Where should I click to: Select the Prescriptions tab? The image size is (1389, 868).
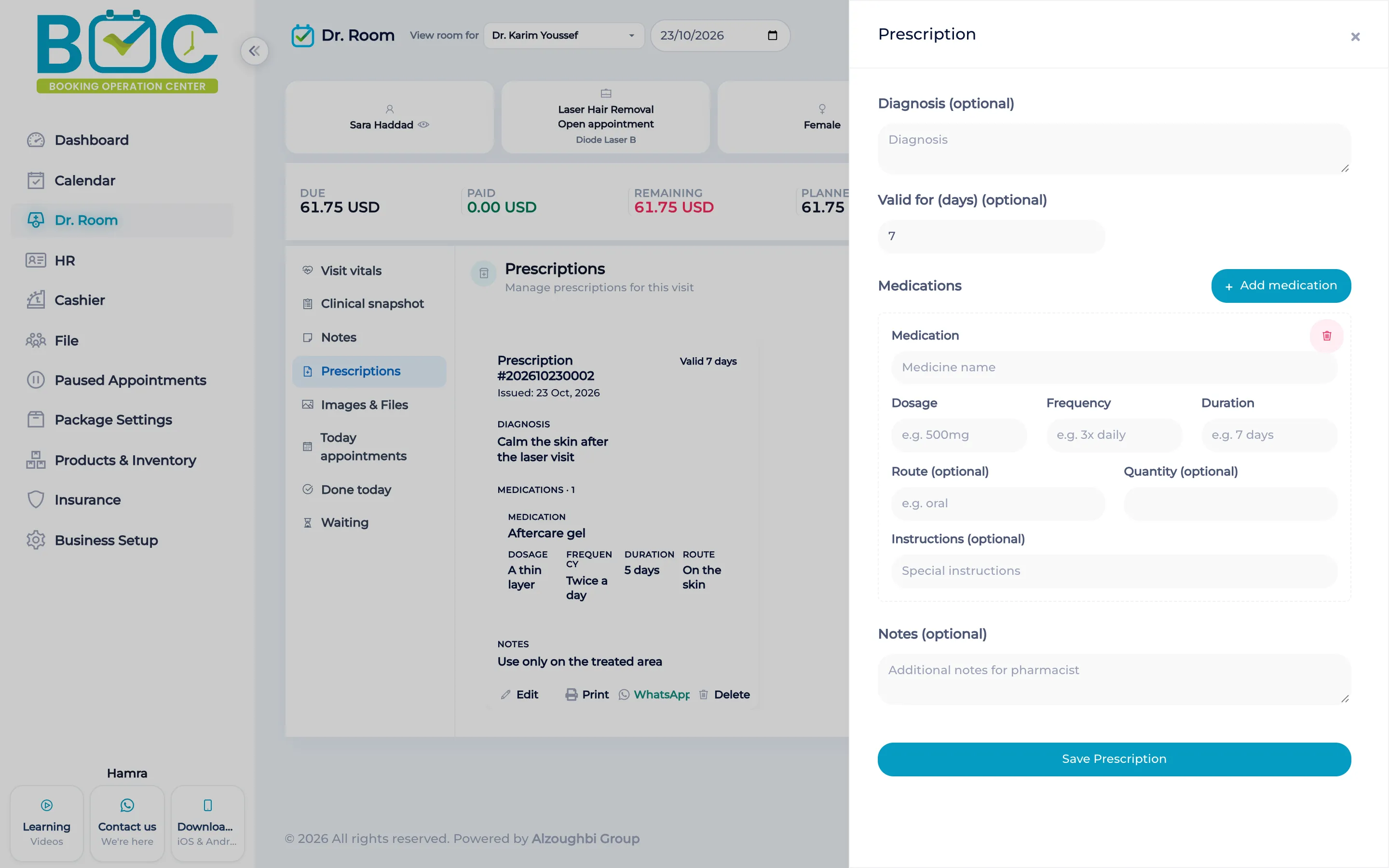tap(369, 371)
